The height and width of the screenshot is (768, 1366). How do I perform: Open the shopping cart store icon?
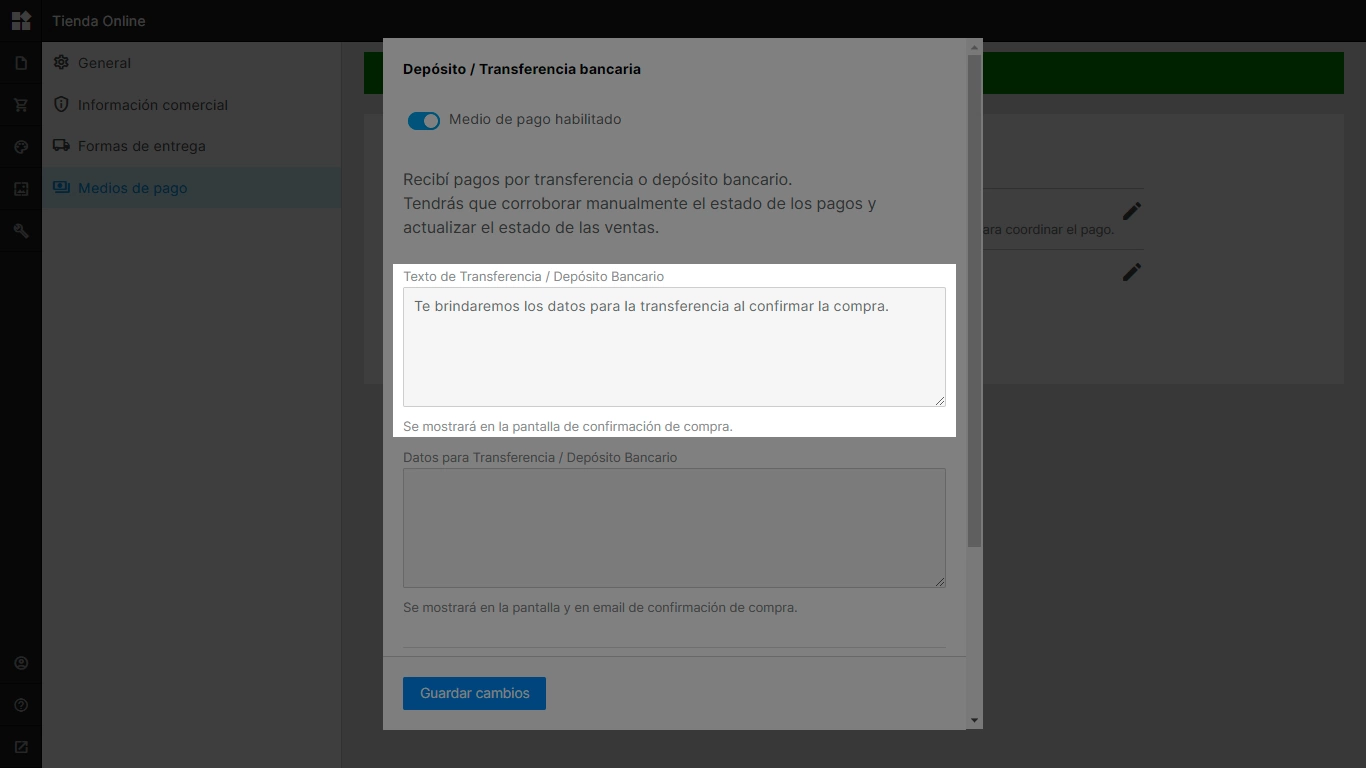click(x=21, y=105)
